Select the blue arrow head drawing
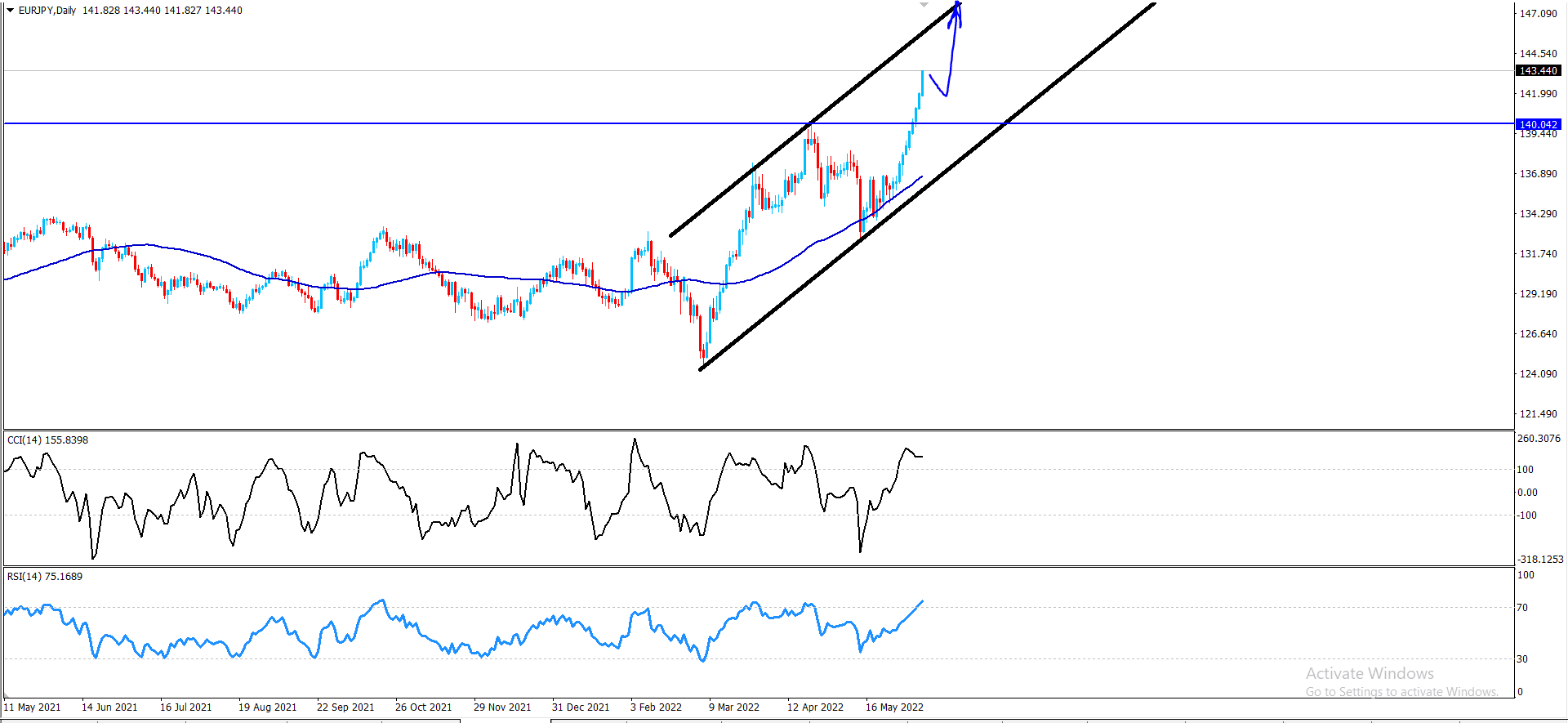Image resolution: width=1568 pixels, height=723 pixels. coord(957,12)
